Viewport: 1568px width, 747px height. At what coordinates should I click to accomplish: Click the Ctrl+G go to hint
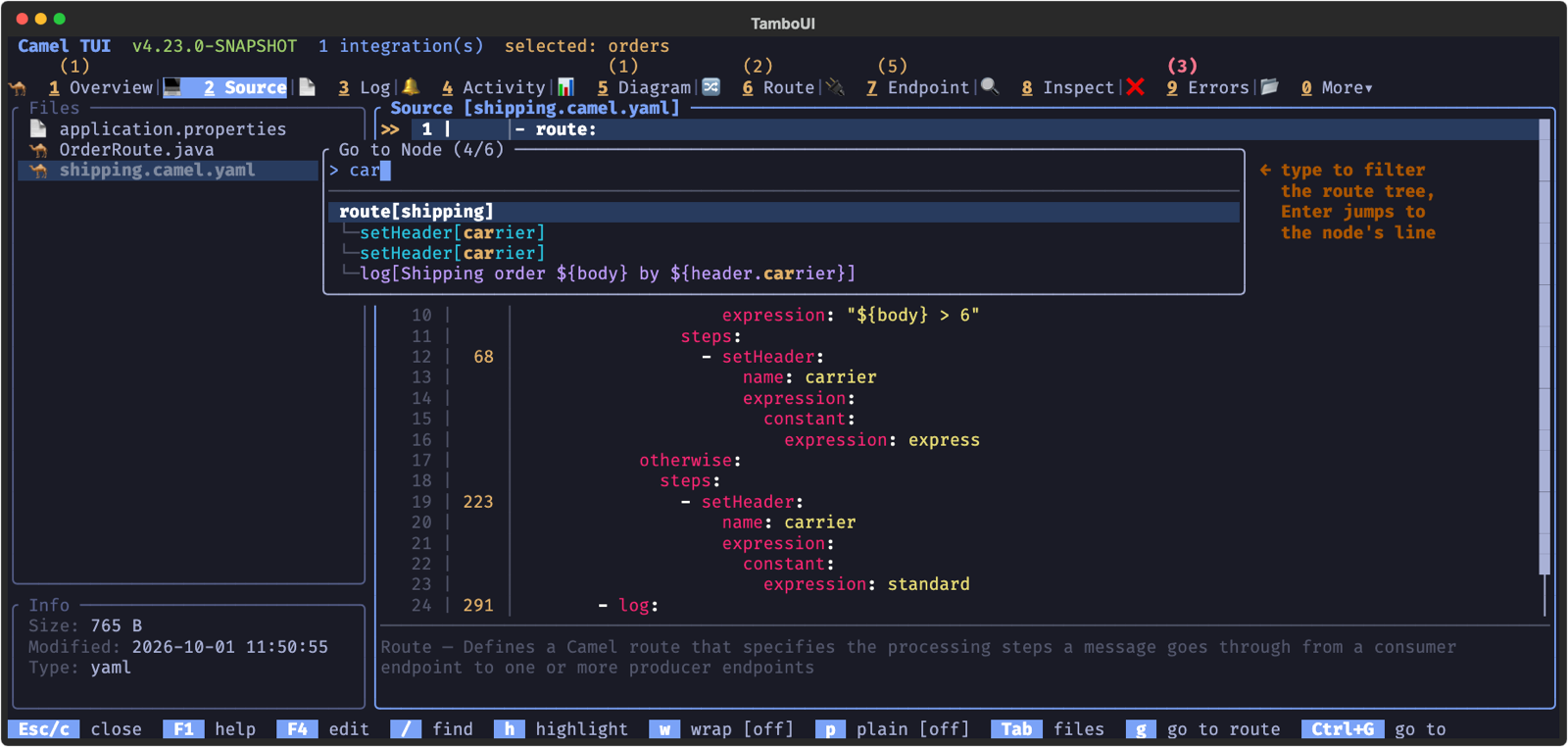[1374, 729]
